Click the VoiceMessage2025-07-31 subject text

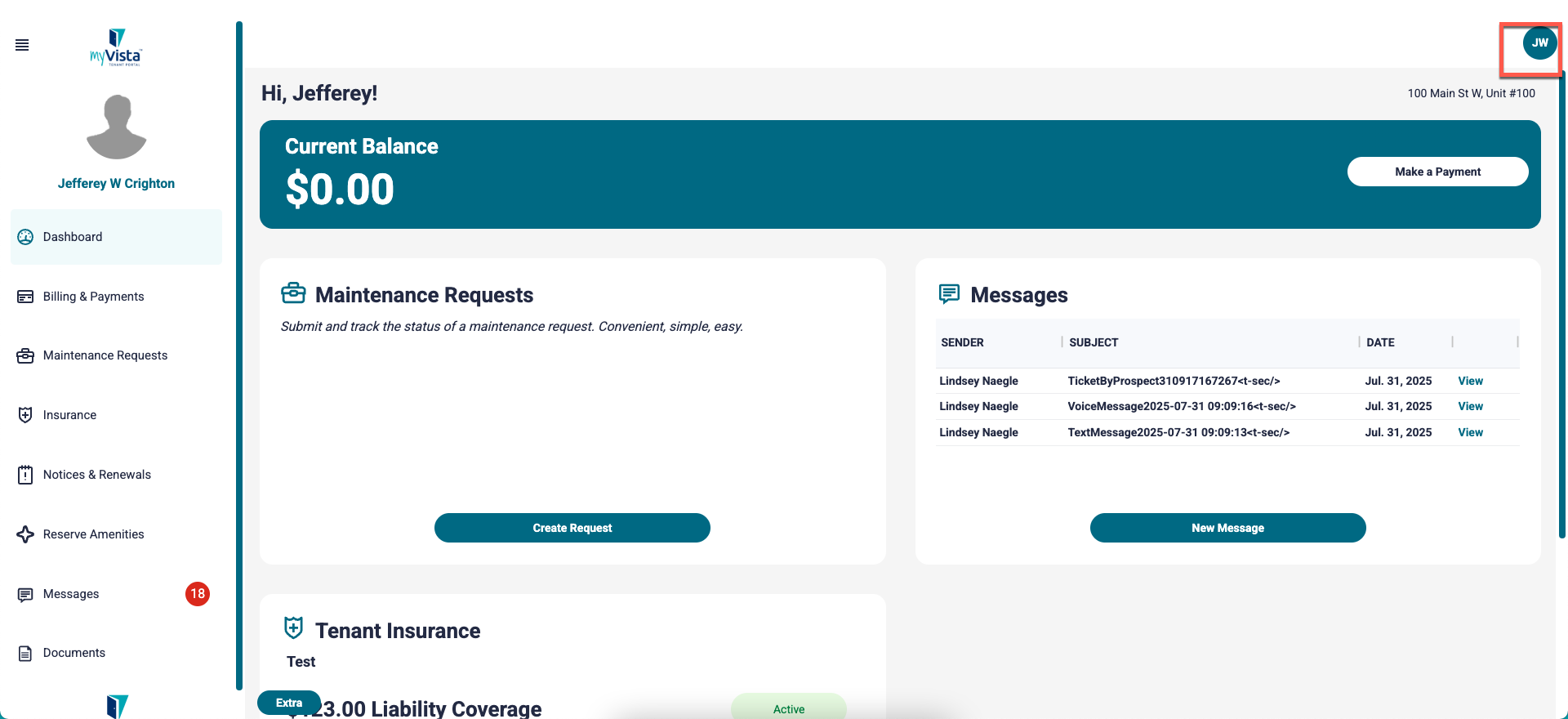[x=1182, y=406]
